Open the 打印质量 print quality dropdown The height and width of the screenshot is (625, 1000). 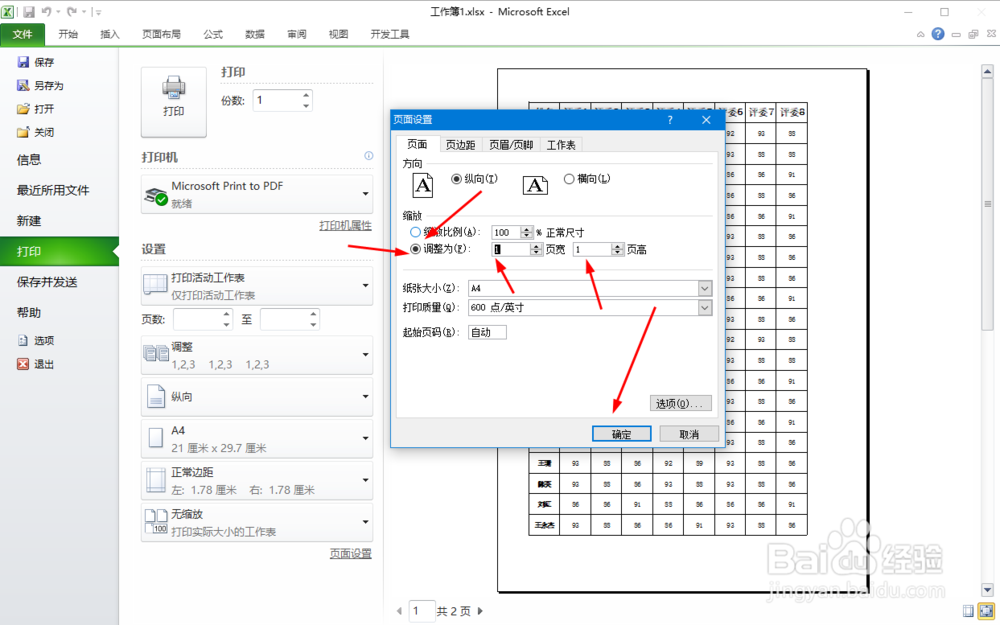pyautogui.click(x=706, y=307)
